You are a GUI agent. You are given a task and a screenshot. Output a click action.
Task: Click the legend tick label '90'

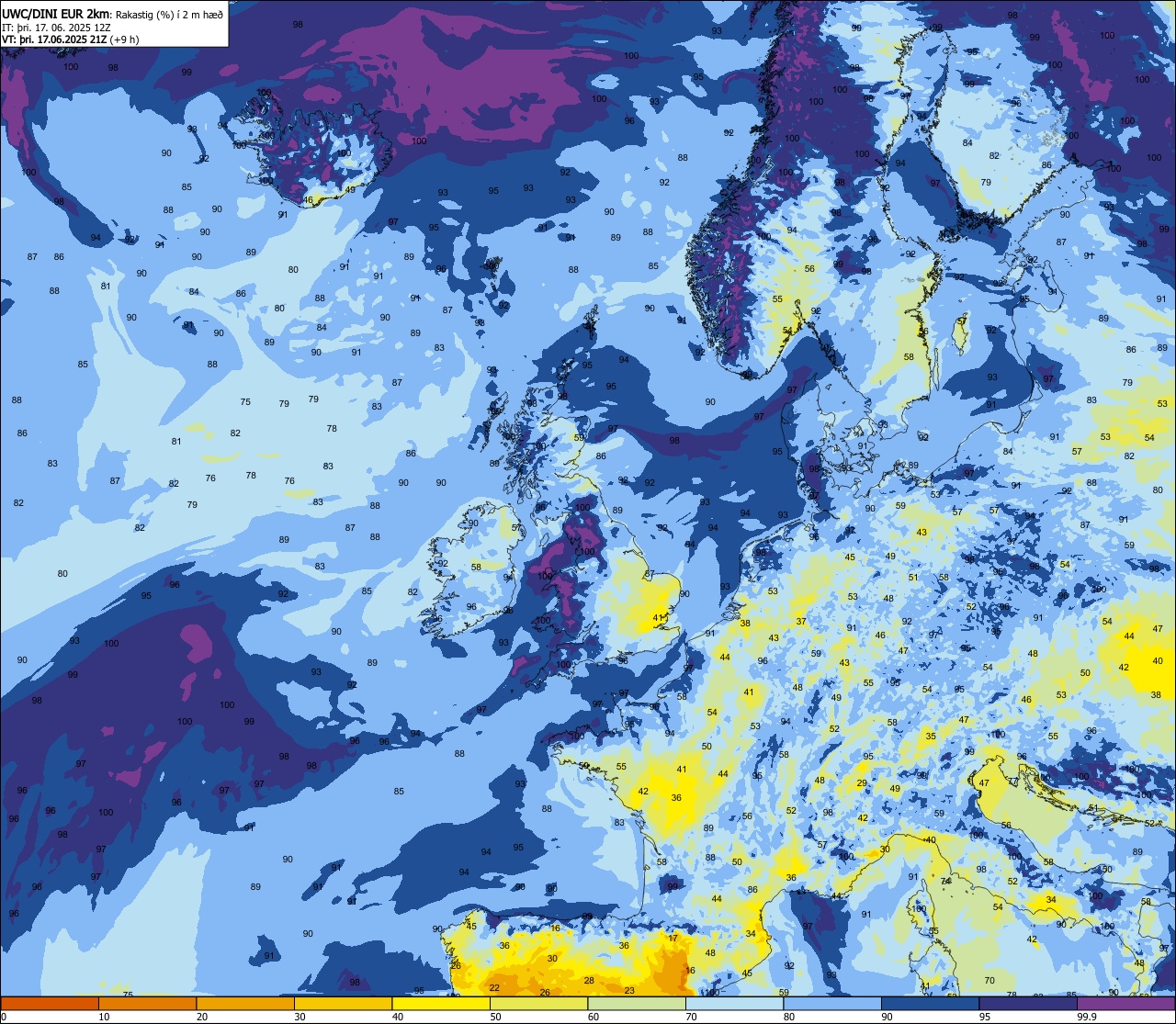(887, 1017)
